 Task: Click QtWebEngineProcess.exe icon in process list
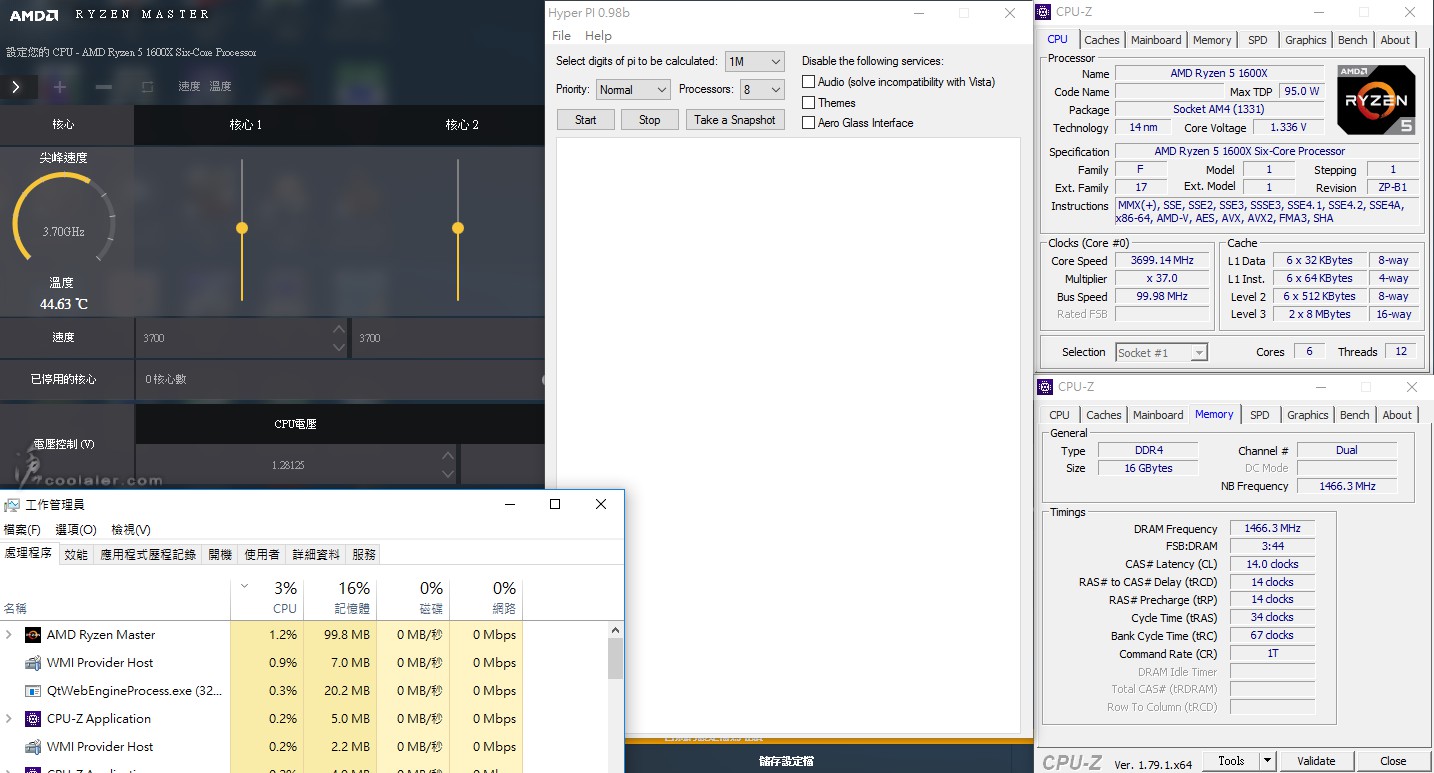33,691
